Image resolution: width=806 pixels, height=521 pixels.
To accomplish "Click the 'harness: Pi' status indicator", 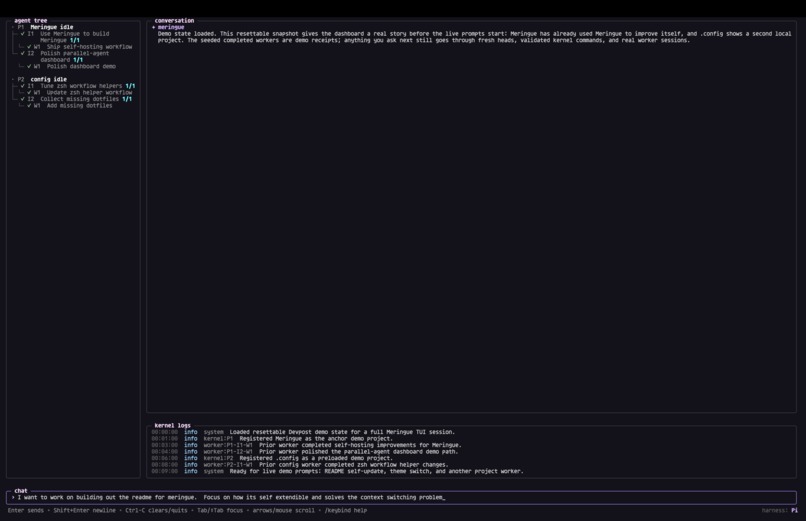I will (780, 511).
